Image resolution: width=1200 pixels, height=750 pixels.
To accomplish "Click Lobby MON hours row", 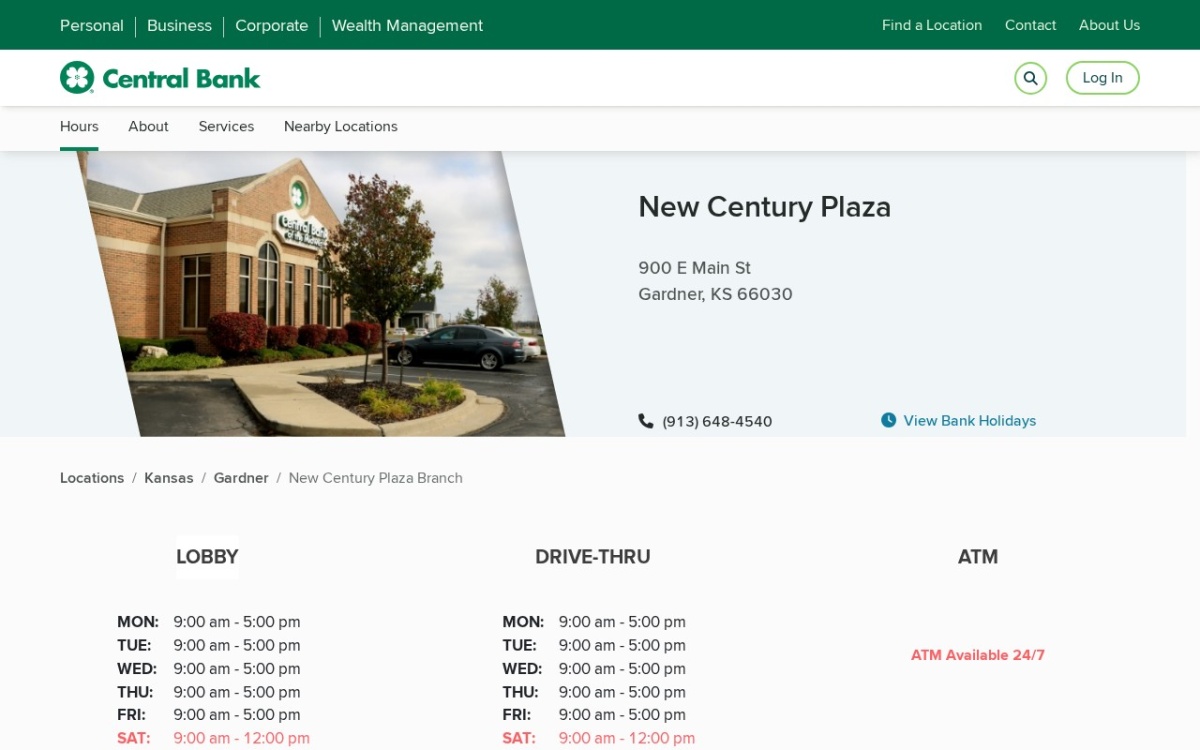I will pos(208,622).
